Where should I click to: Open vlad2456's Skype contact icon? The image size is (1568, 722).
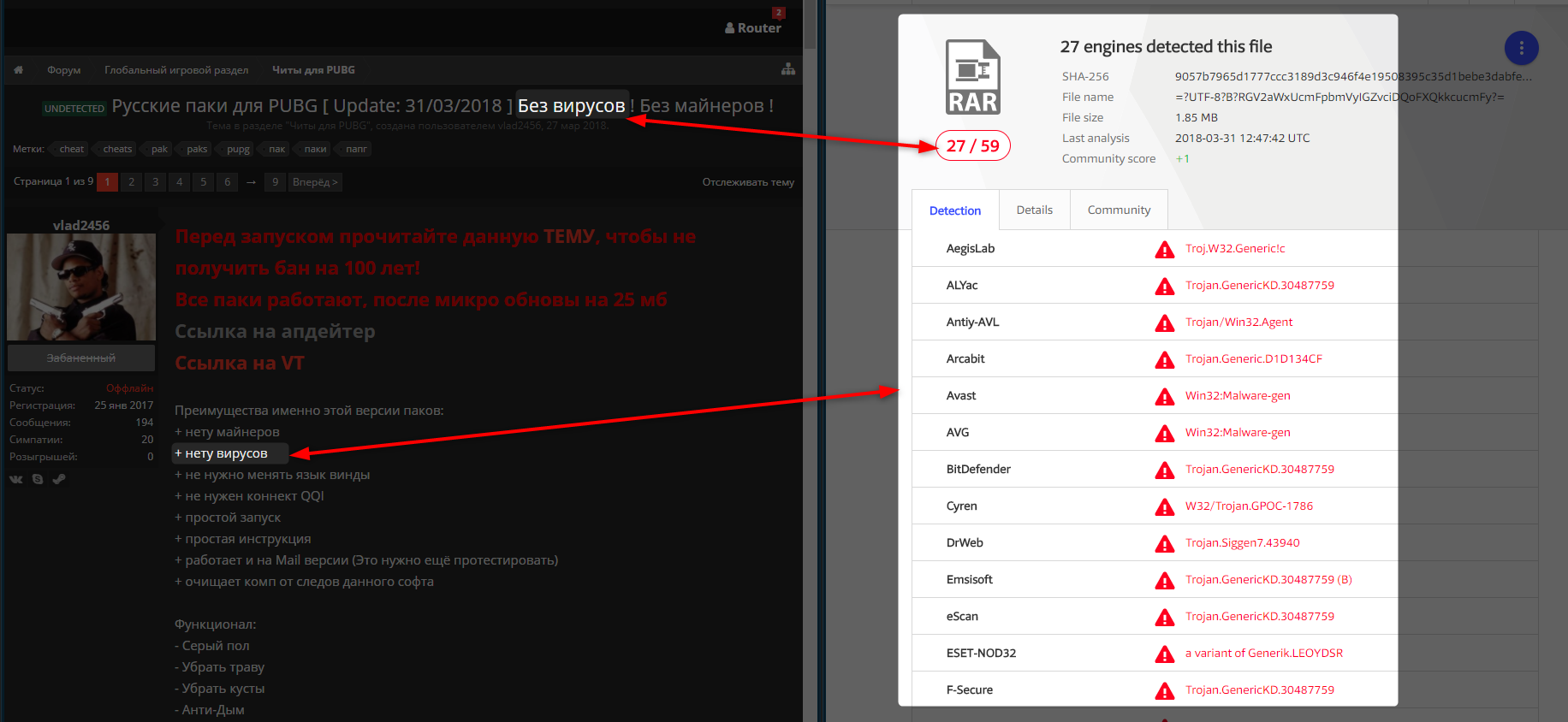(x=38, y=479)
